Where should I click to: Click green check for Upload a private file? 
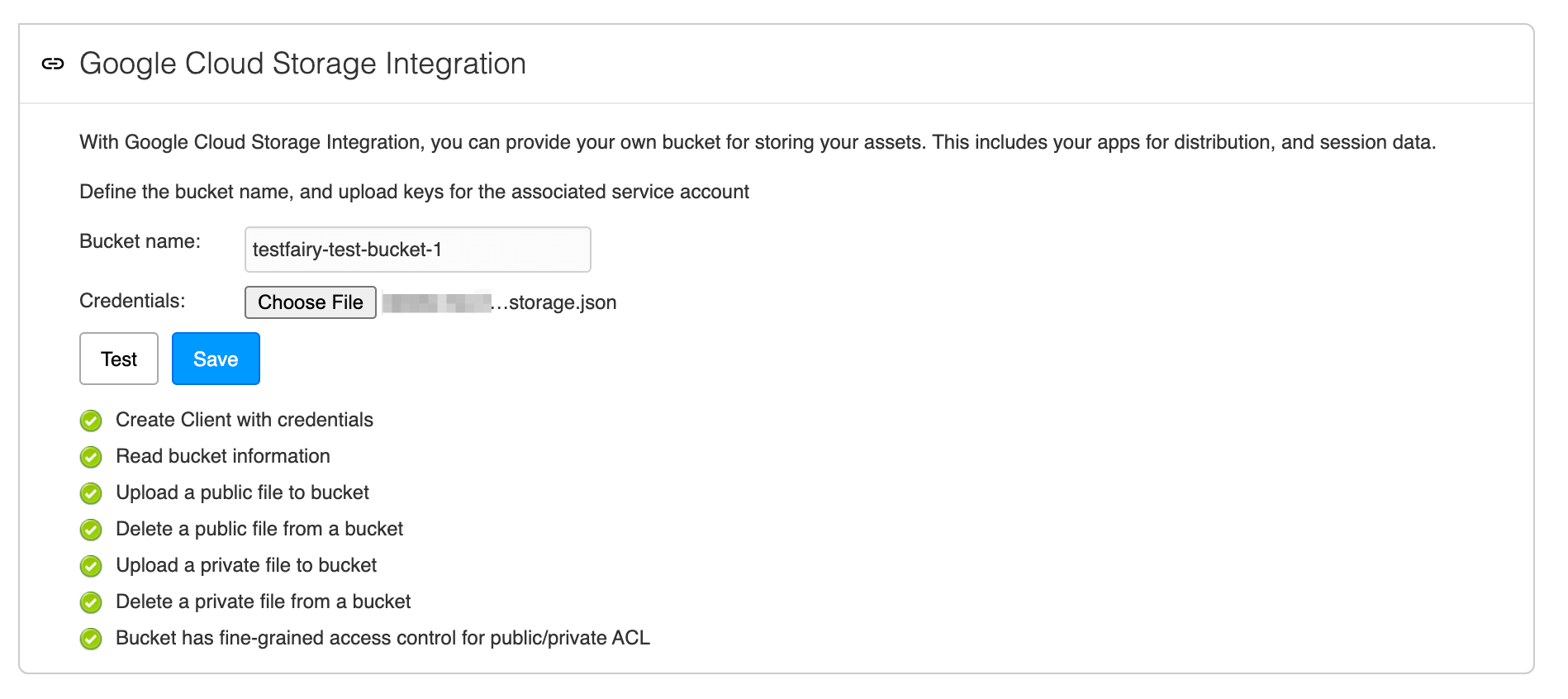click(x=91, y=566)
